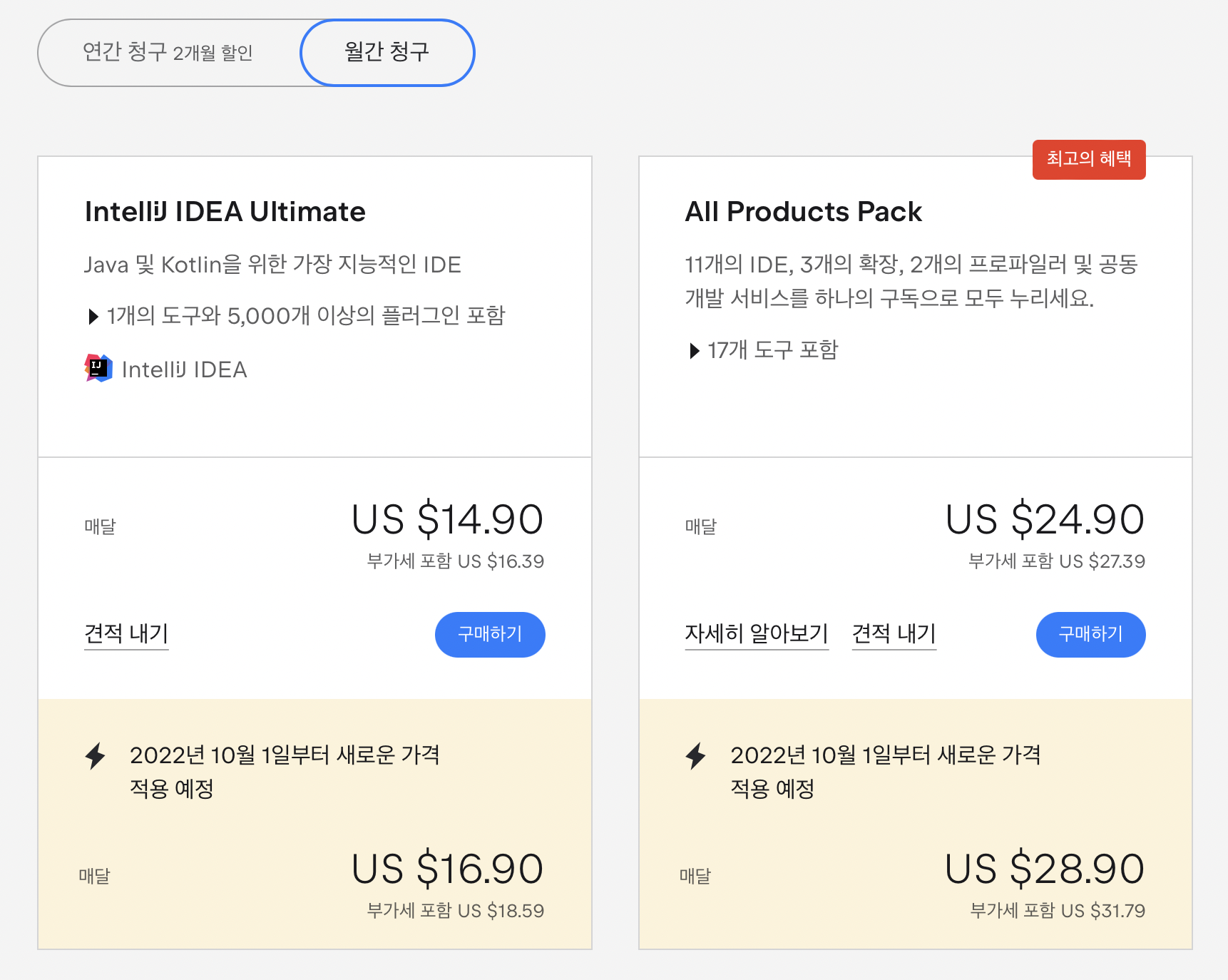Switch to 연간 청구 yearly billing
The image size is (1228, 980).
click(x=168, y=52)
